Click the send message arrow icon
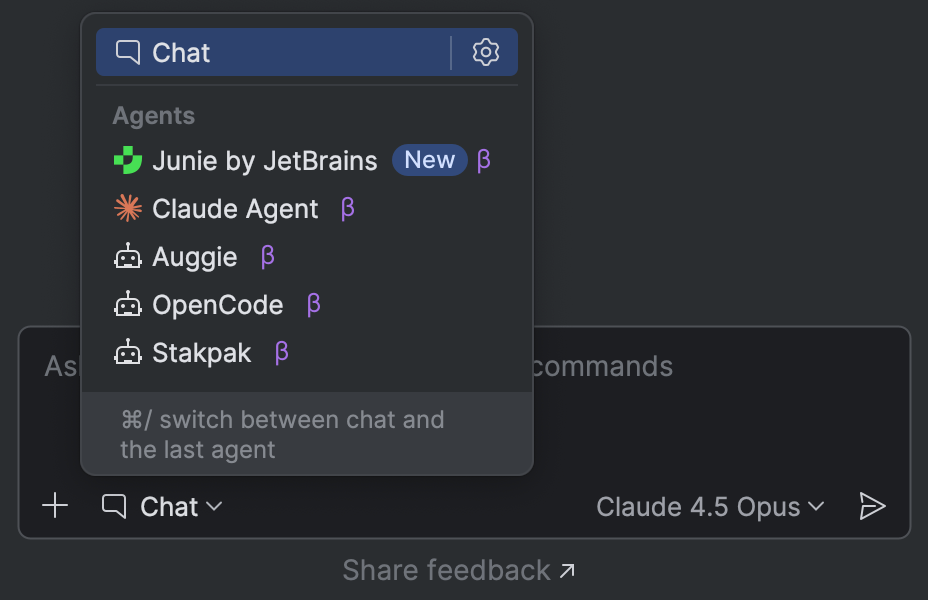The height and width of the screenshot is (600, 928). pyautogui.click(x=872, y=506)
